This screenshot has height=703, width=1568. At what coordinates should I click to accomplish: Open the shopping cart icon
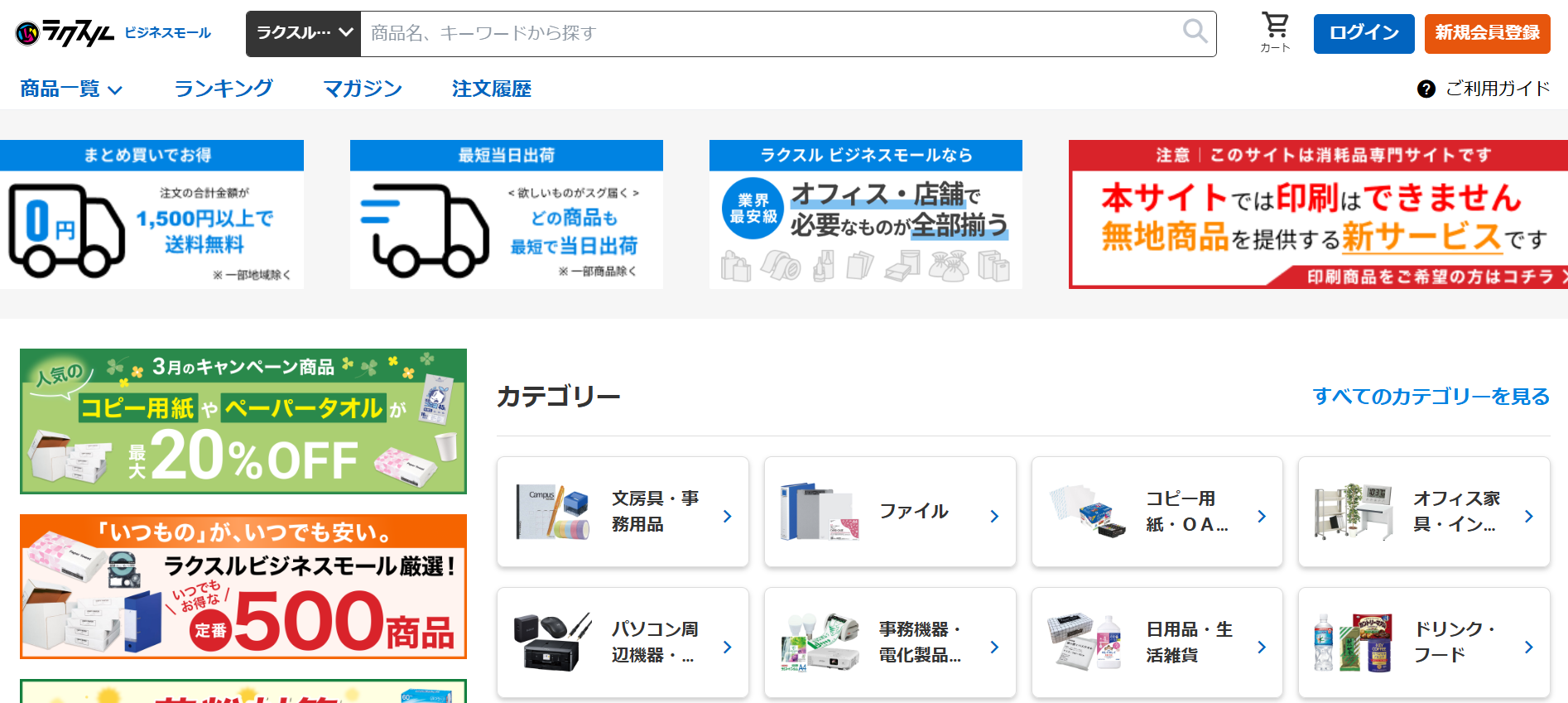pos(1275,26)
